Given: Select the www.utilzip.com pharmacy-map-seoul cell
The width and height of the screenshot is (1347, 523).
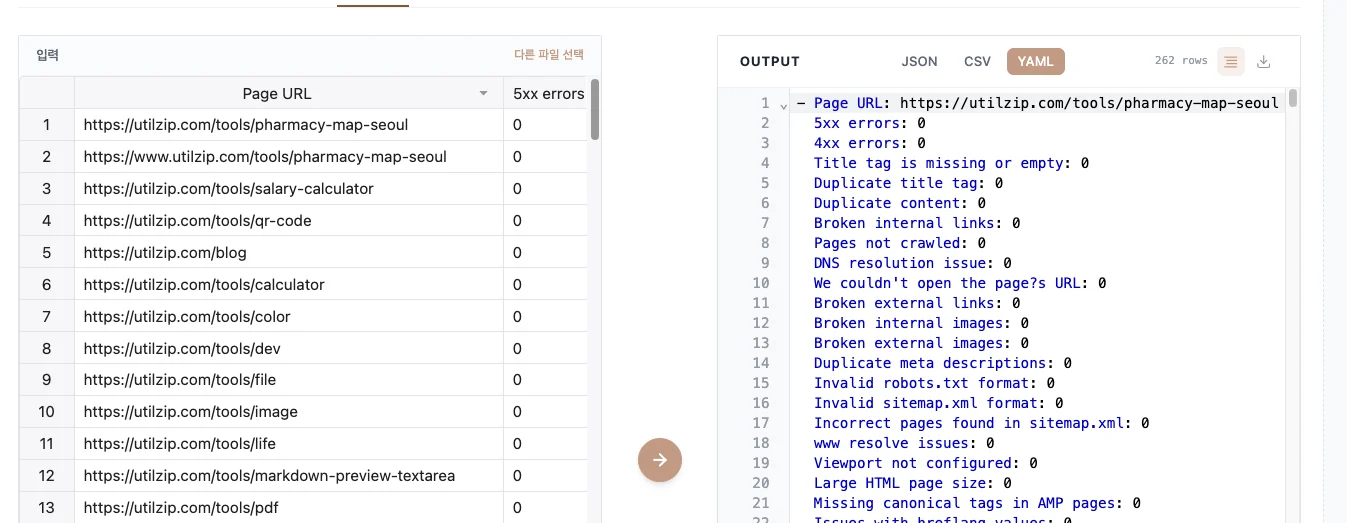Looking at the screenshot, I should [x=288, y=157].
